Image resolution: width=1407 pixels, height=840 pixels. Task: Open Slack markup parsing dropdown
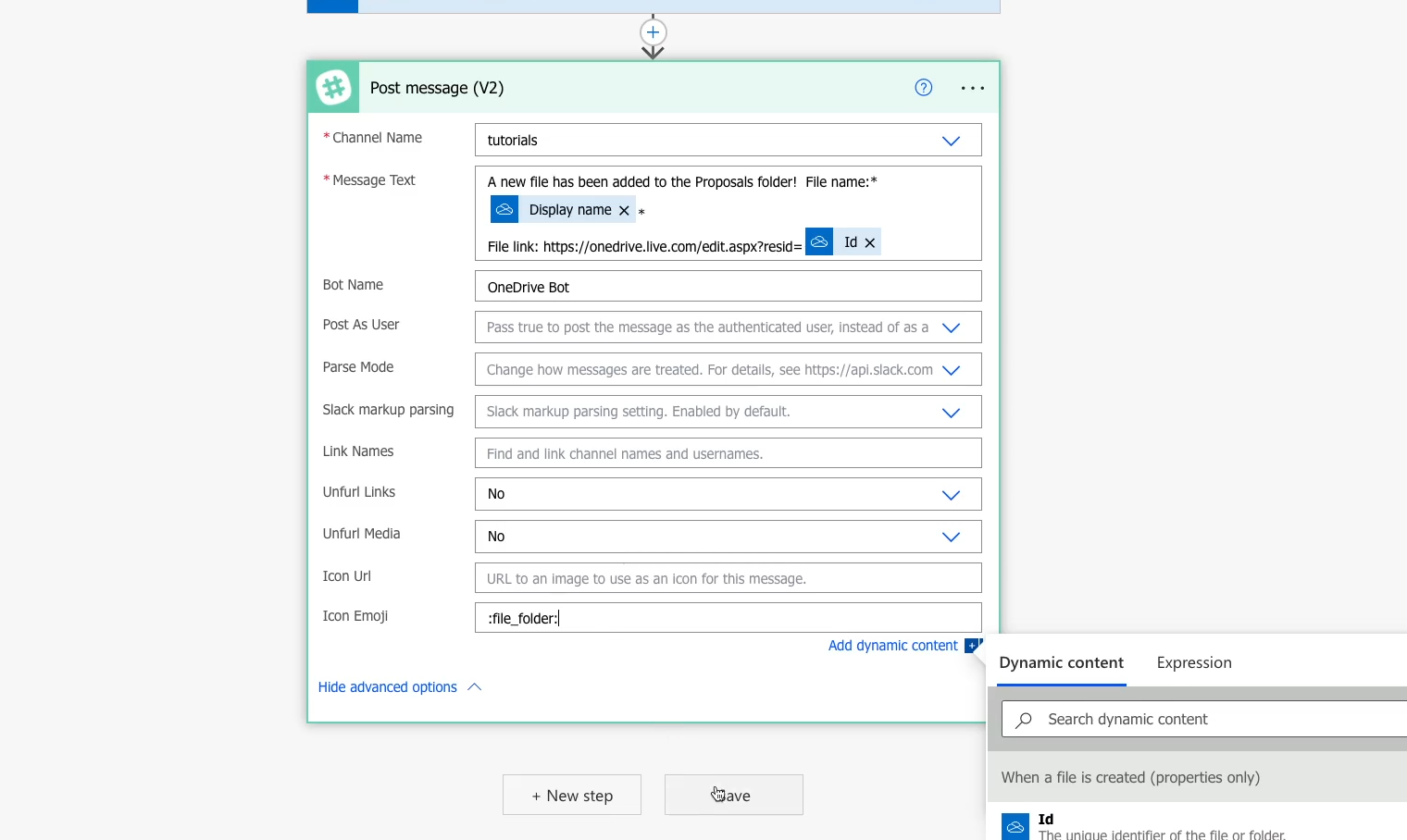point(951,413)
